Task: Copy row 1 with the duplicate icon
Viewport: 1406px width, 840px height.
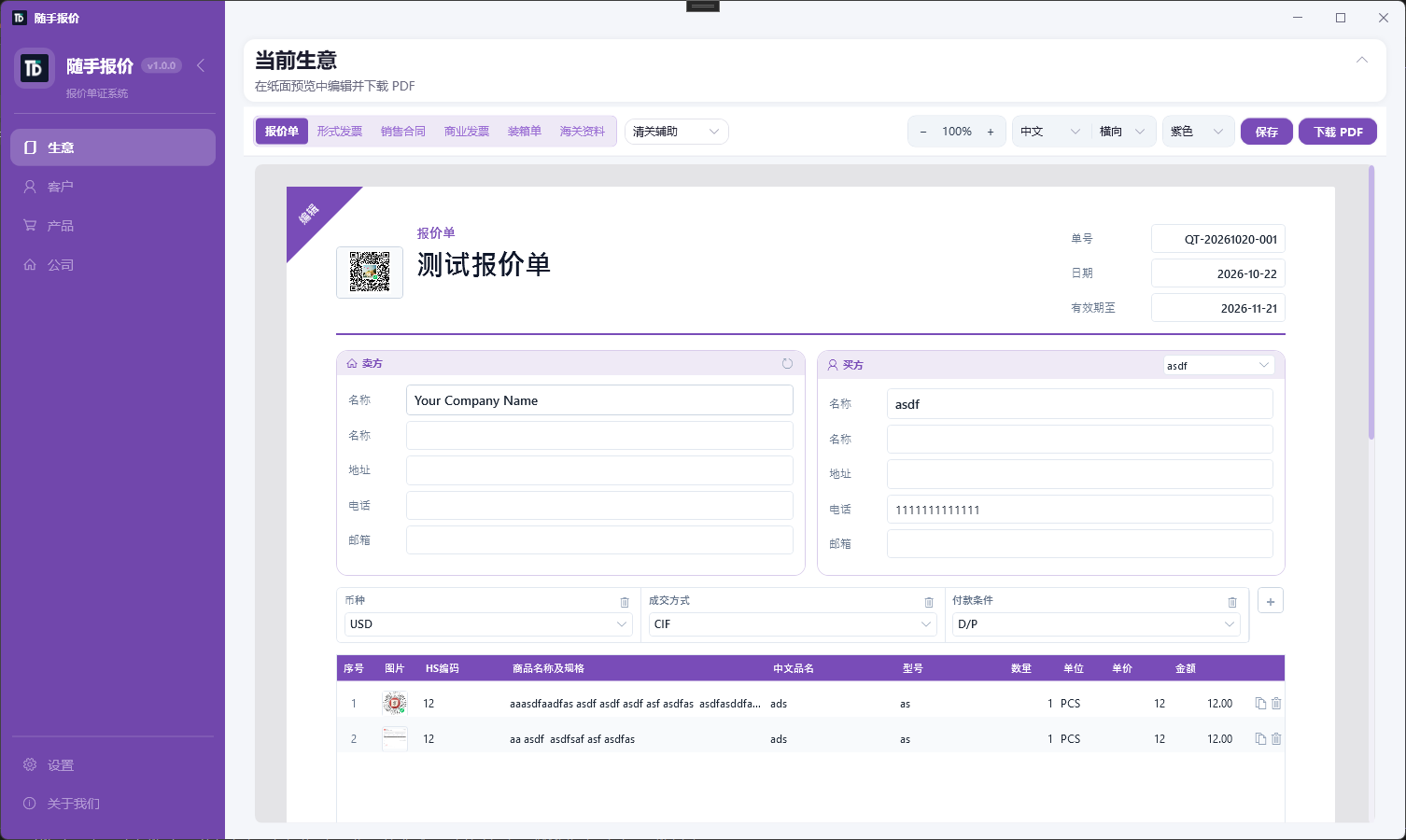Action: pos(1260,703)
